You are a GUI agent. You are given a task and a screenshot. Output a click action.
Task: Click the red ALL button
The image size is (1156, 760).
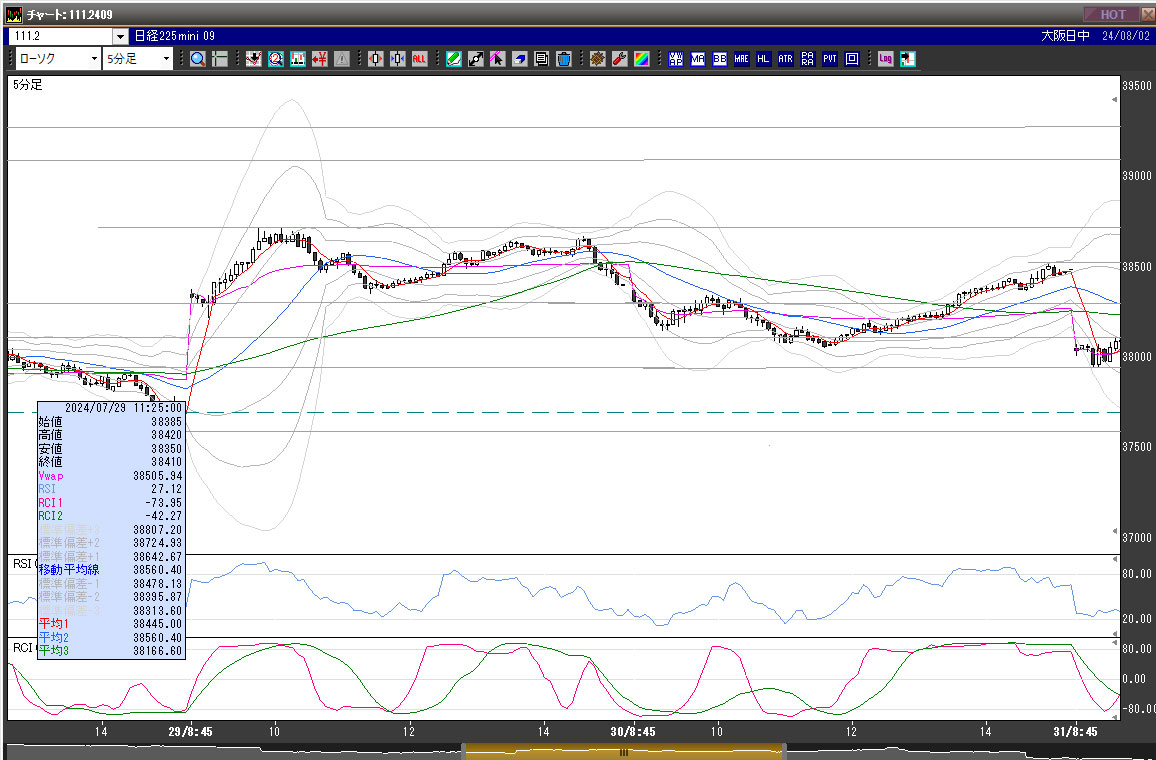tap(419, 59)
